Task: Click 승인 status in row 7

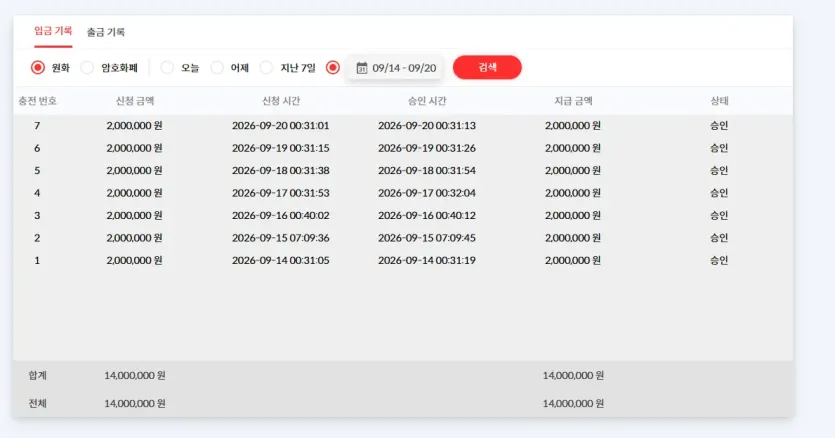Action: (x=719, y=126)
